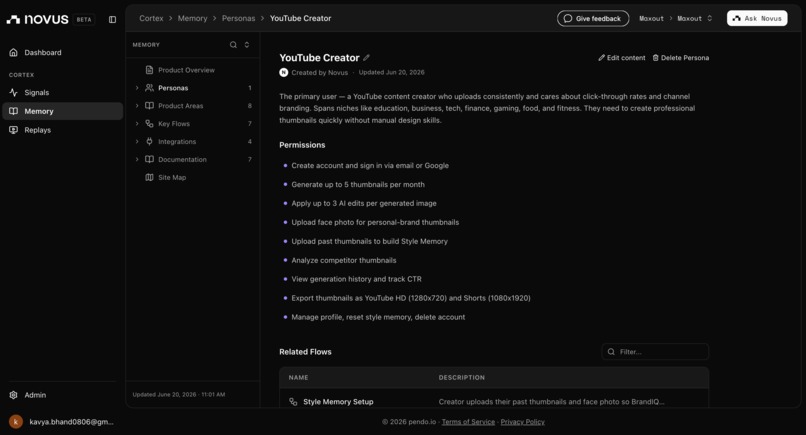The image size is (806, 435).
Task: Collapse the sidebar with the panel toggle icon
Action: coord(112,20)
